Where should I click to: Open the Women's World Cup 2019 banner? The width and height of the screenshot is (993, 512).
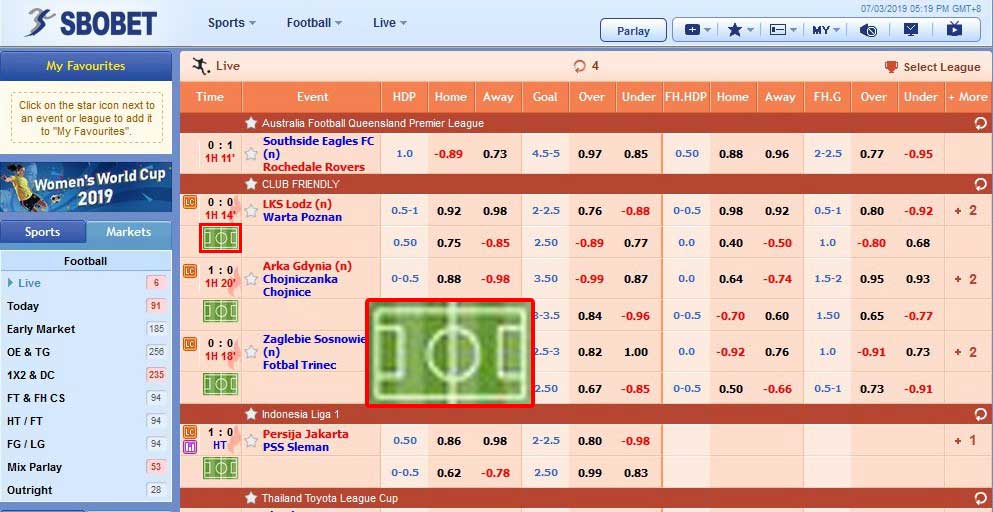[x=85, y=187]
